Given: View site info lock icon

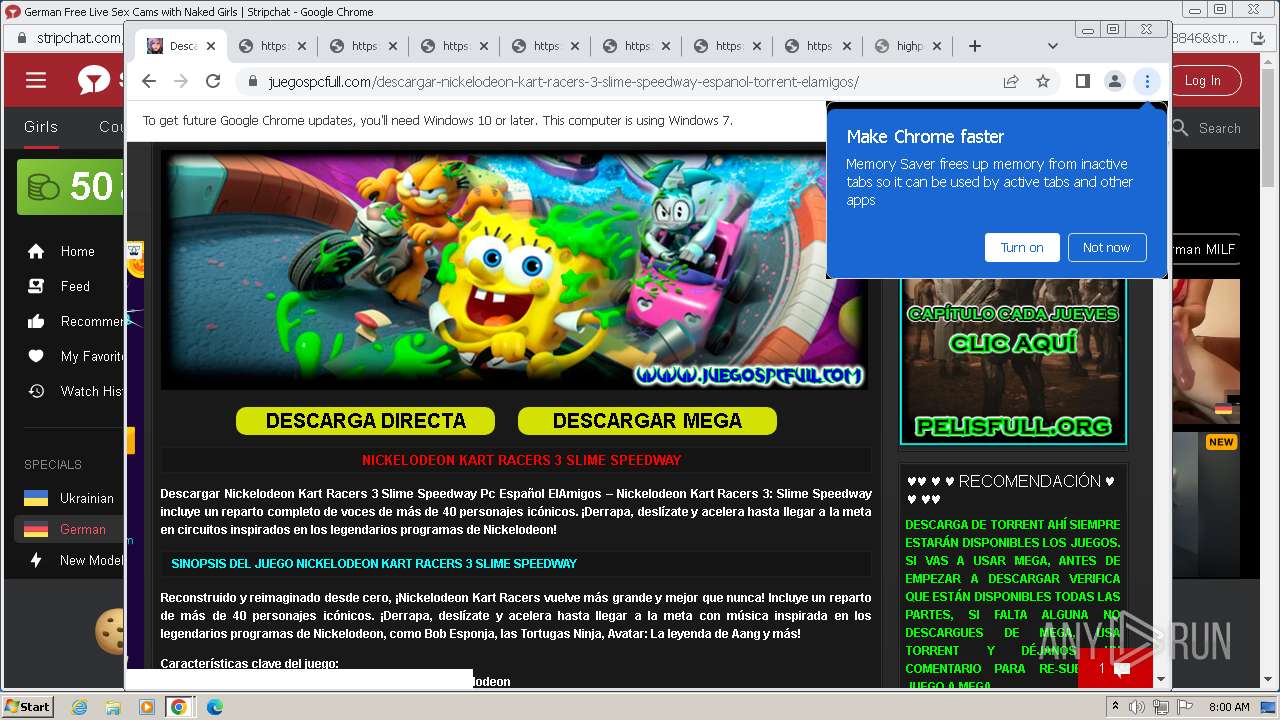Looking at the screenshot, I should (252, 82).
